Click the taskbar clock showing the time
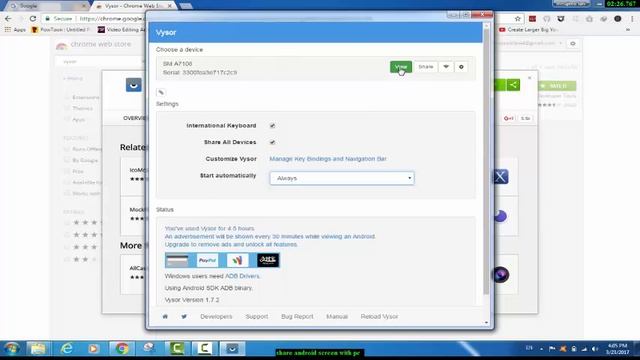The image size is (640, 360). pos(617,349)
